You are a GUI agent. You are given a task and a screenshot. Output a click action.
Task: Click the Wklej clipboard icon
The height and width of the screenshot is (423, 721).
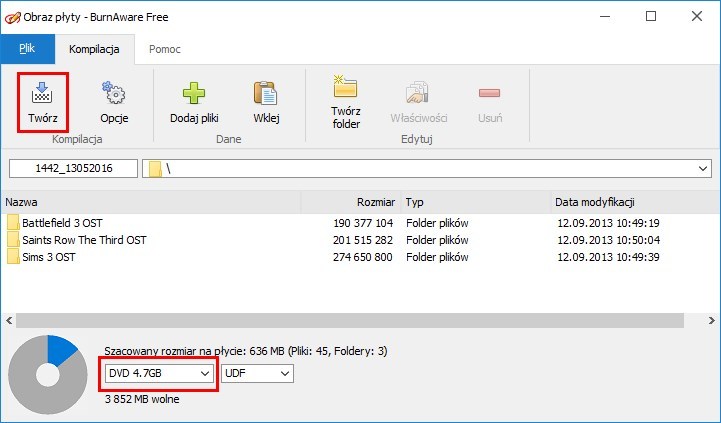(x=266, y=93)
